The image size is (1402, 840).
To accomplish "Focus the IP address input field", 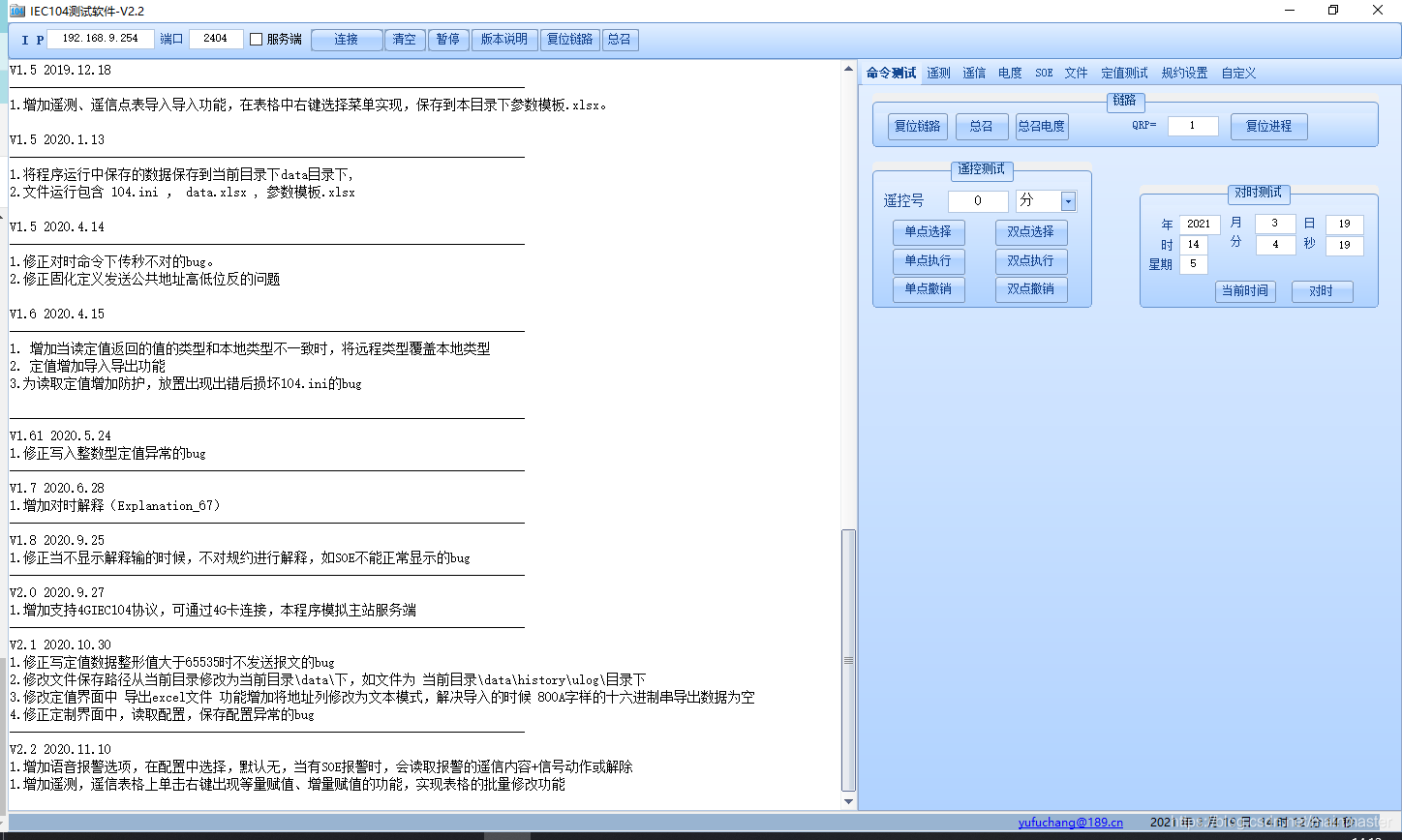I will click(101, 39).
